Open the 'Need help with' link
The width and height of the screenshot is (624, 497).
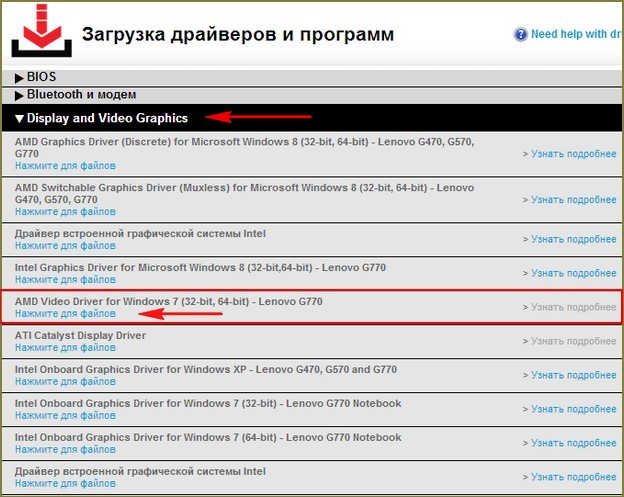(576, 34)
